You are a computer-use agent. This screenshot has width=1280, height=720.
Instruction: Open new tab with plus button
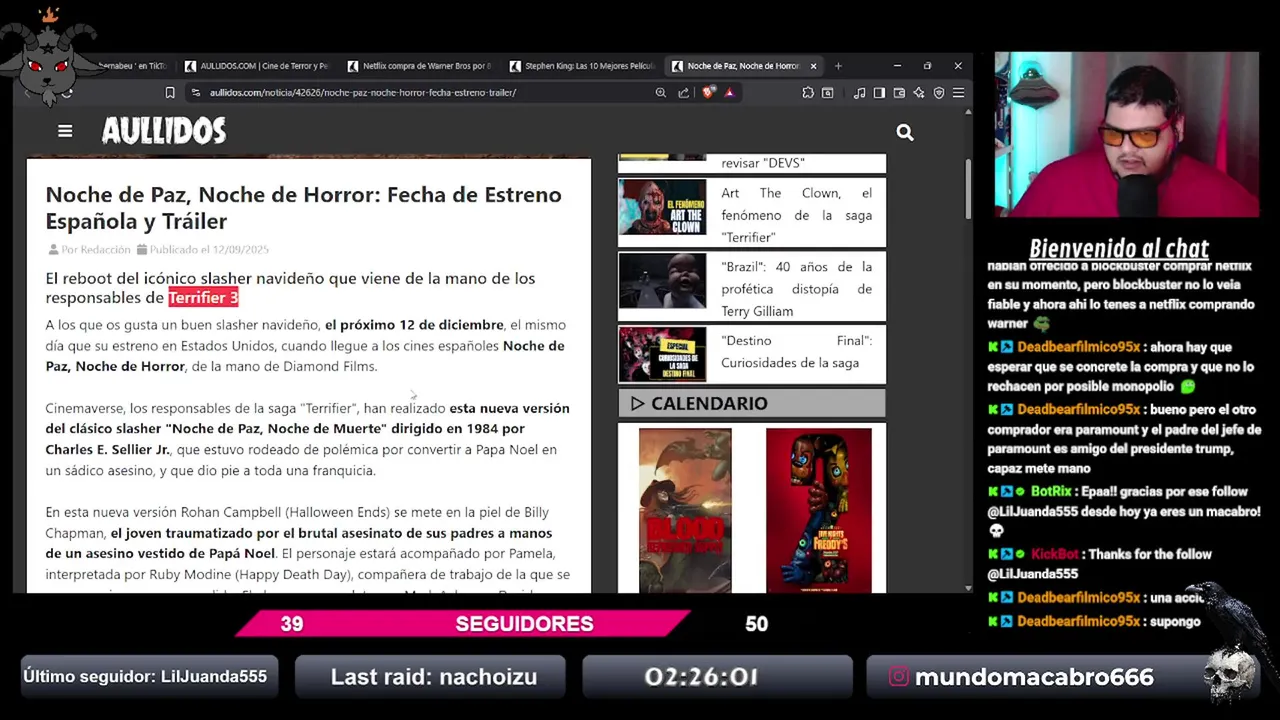(838, 66)
